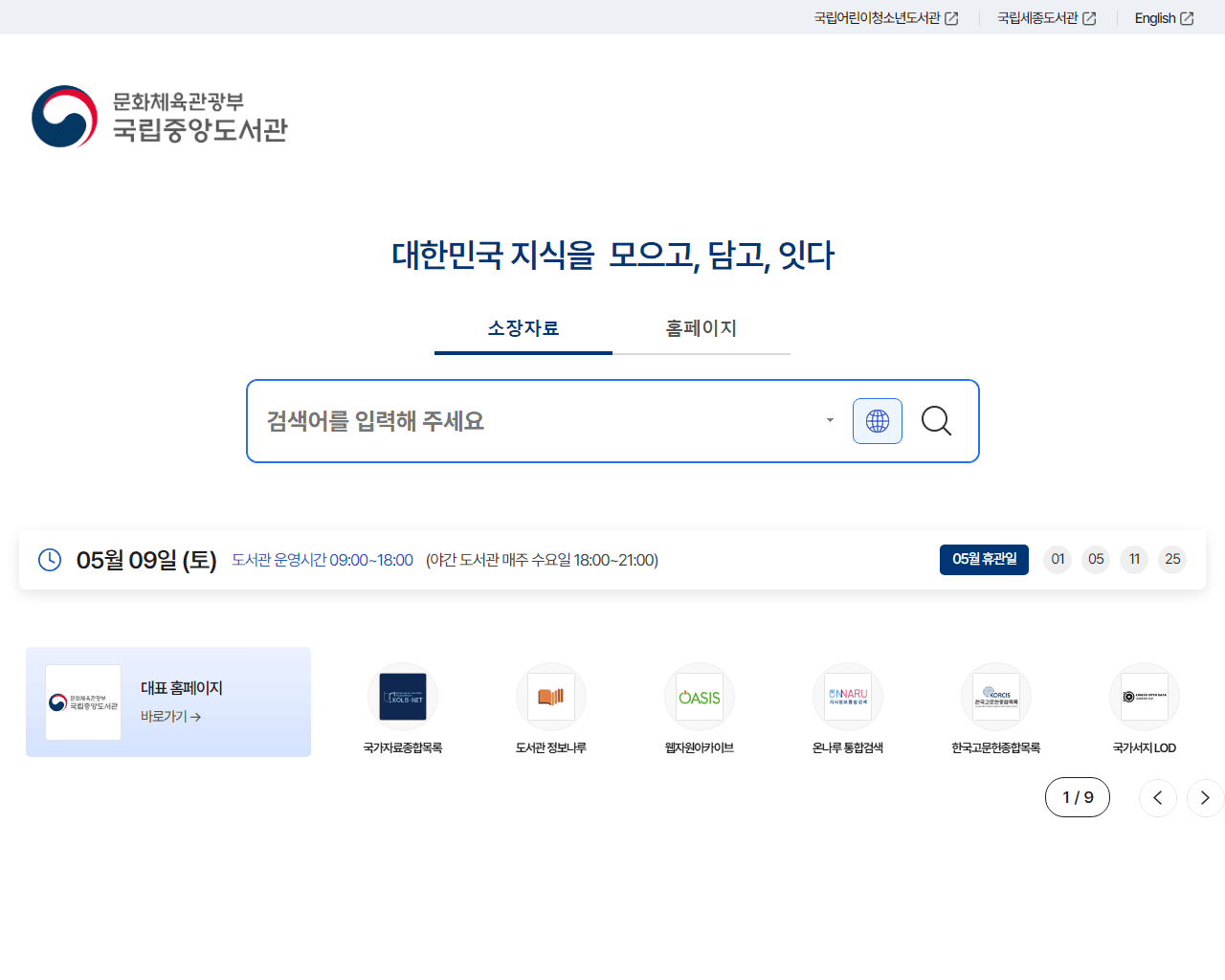The image size is (1225, 980).
Task: Click the 야간 도서관 hours text
Action: (x=542, y=561)
